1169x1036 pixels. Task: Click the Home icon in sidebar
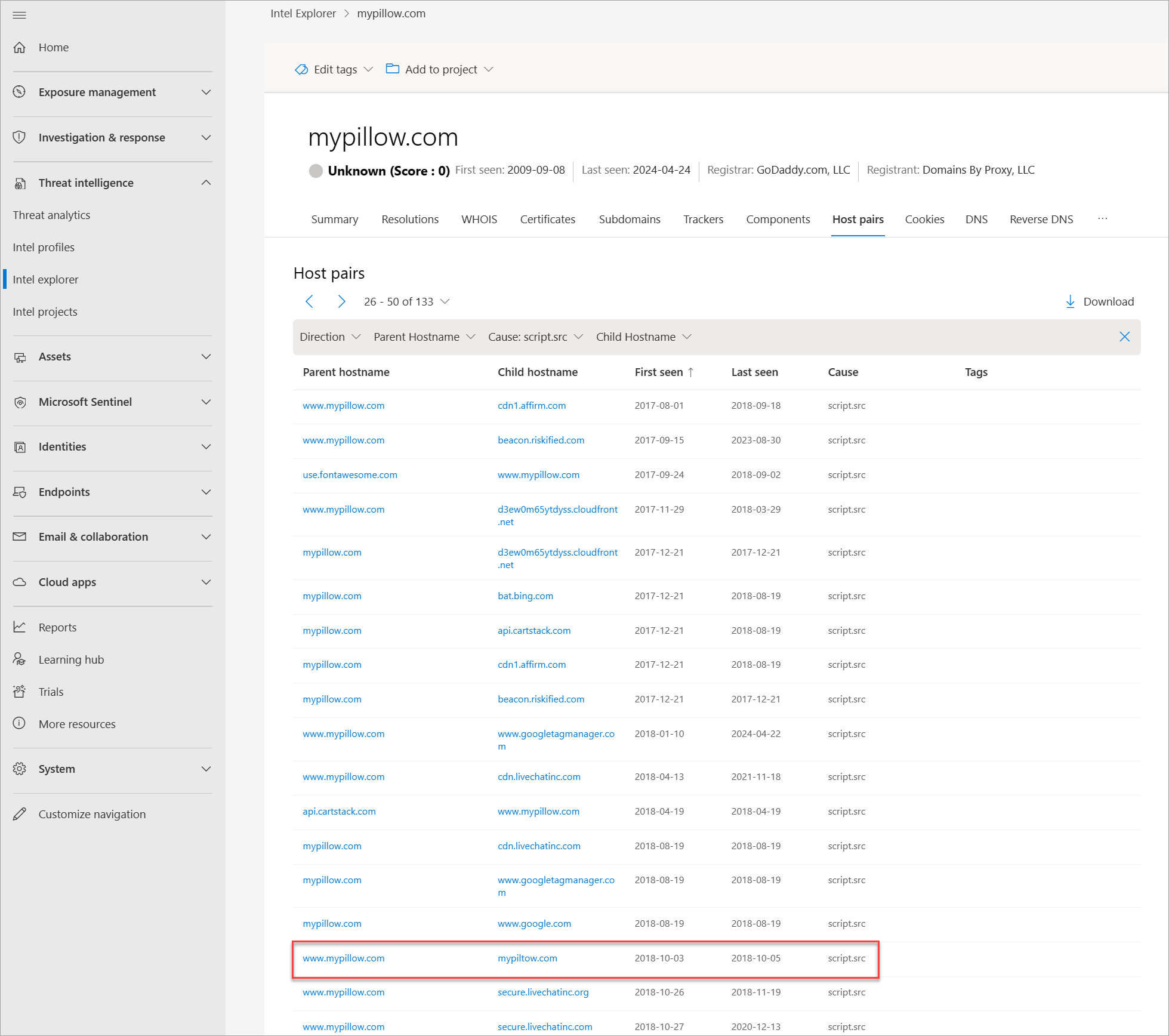(20, 47)
